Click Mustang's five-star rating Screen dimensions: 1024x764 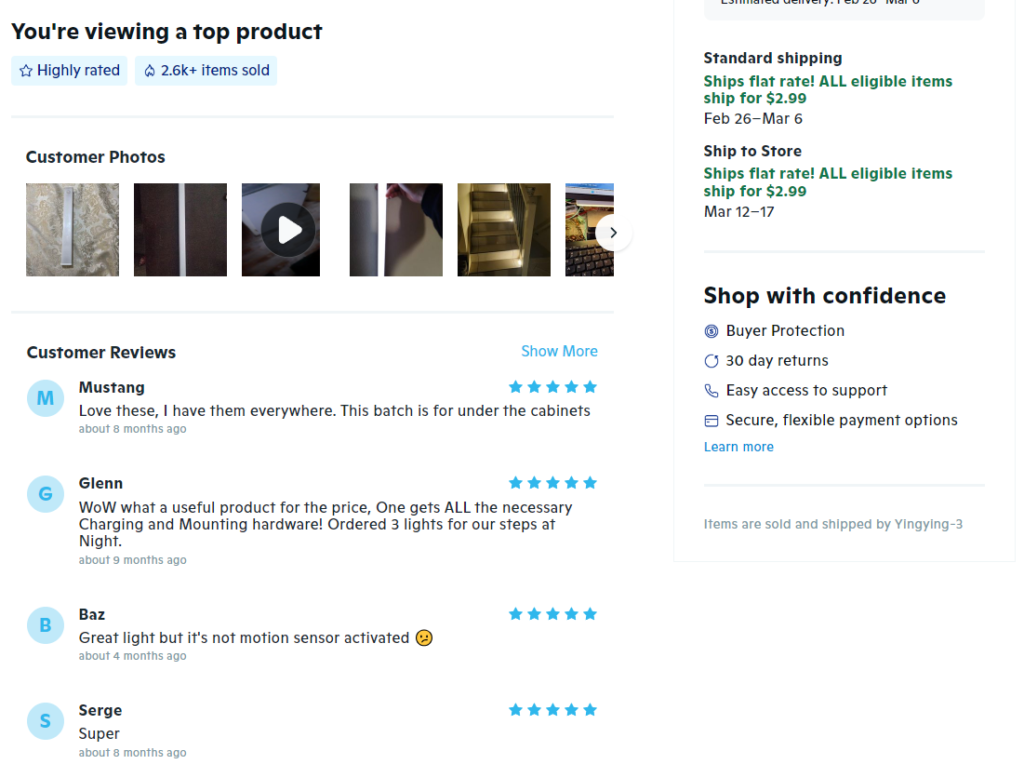(x=552, y=387)
